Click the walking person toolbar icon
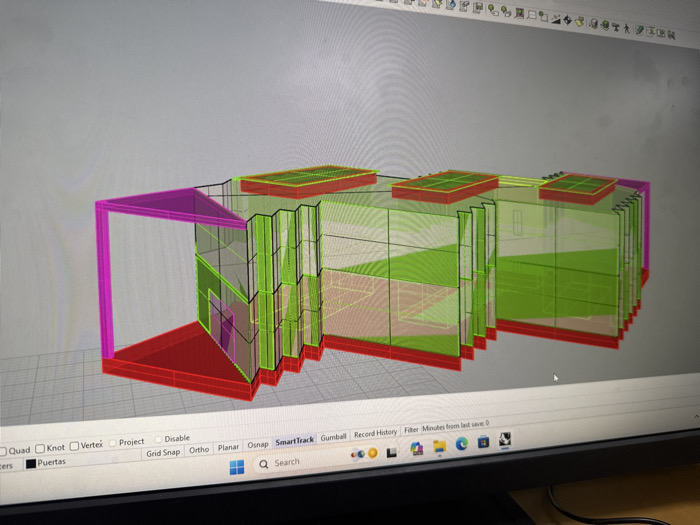This screenshot has height=525, width=700. (627, 29)
